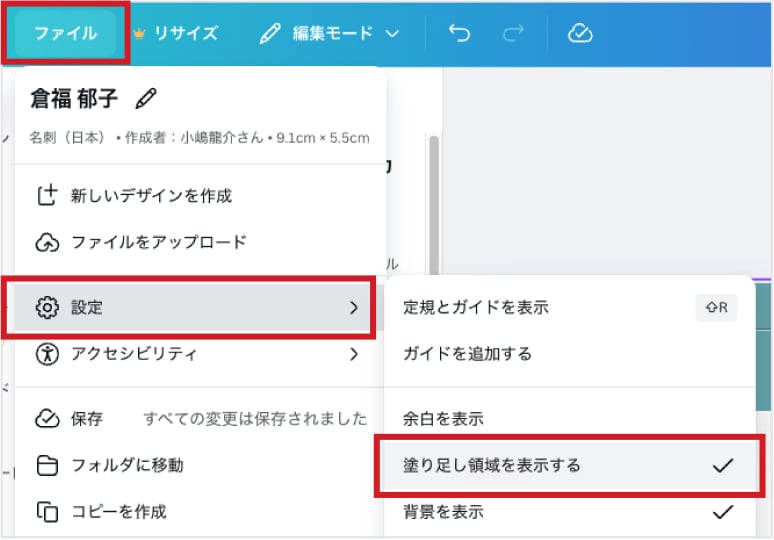Open the 編集モード dropdown
Screen dimensions: 774x540
329,33
